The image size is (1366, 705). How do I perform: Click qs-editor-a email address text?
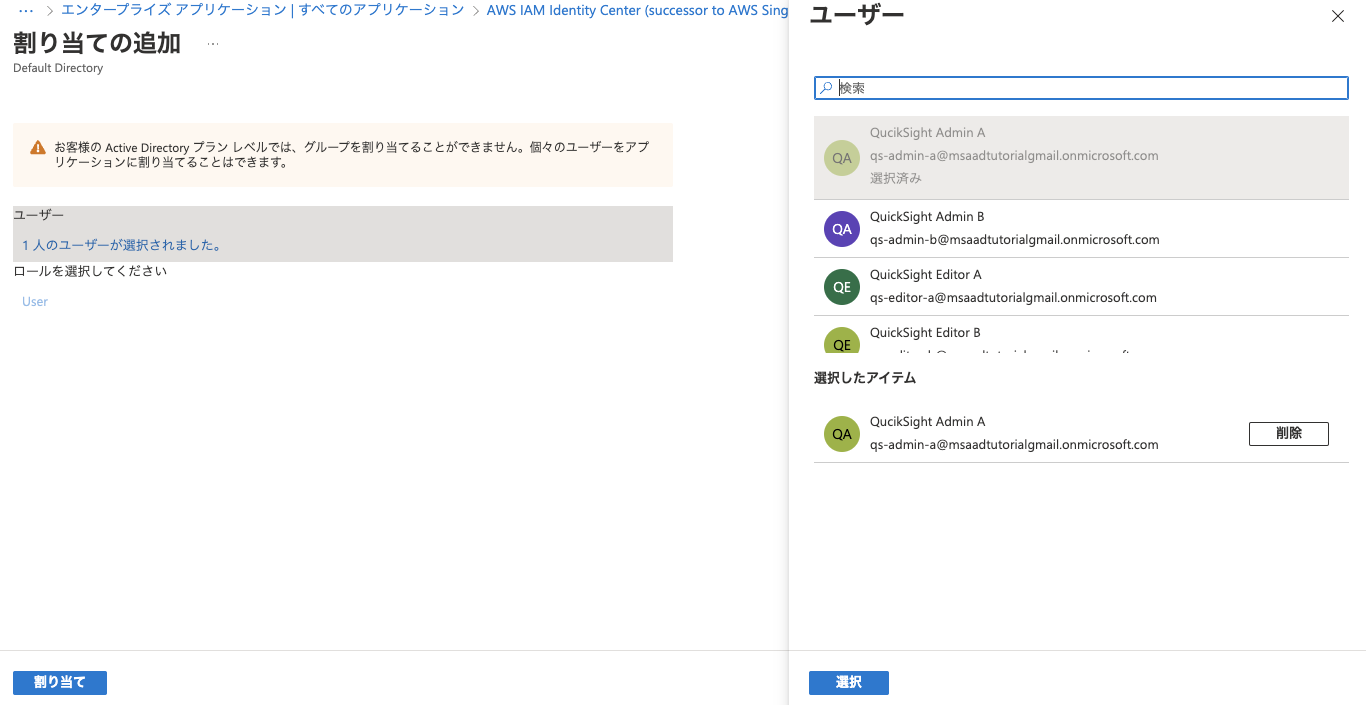click(x=1013, y=298)
